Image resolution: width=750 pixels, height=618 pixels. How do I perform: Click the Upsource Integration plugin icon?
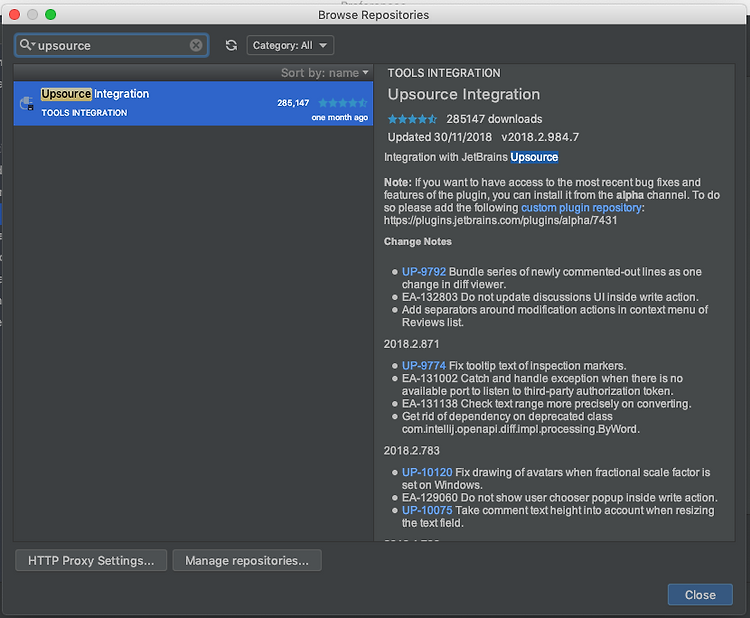tap(27, 103)
